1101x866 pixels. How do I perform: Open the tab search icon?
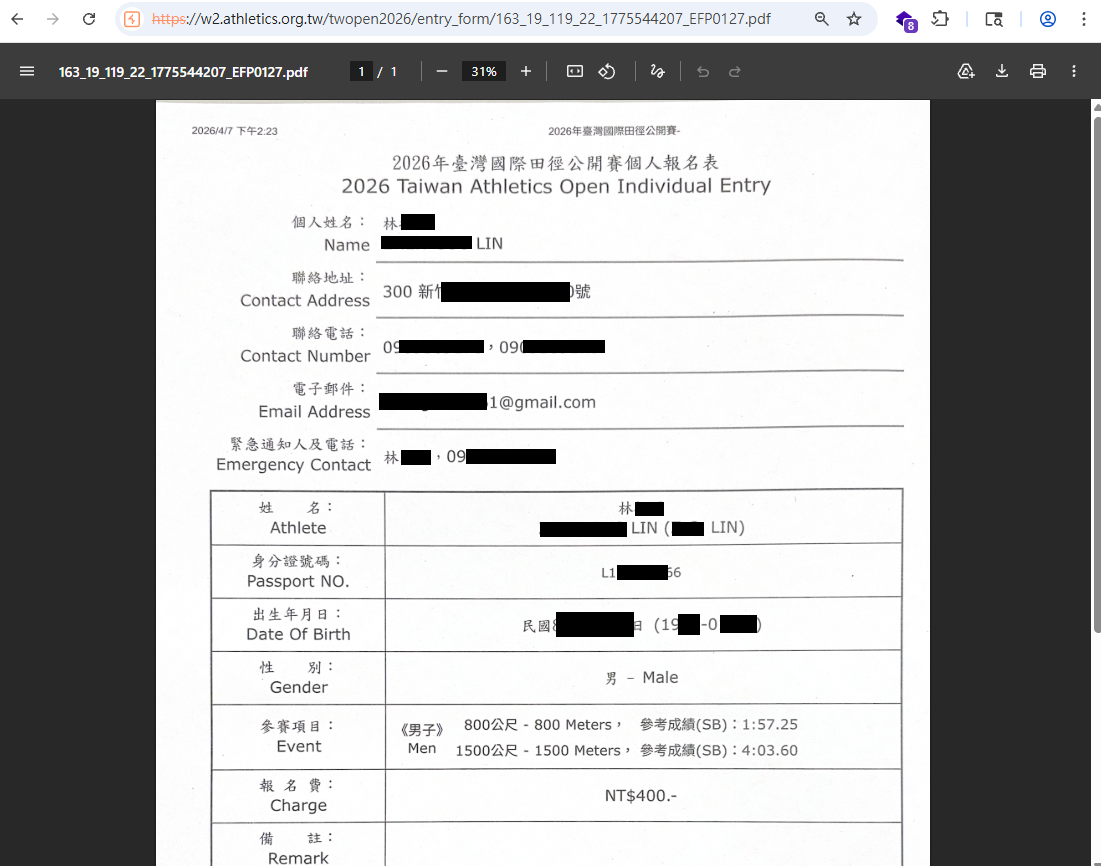click(994, 19)
